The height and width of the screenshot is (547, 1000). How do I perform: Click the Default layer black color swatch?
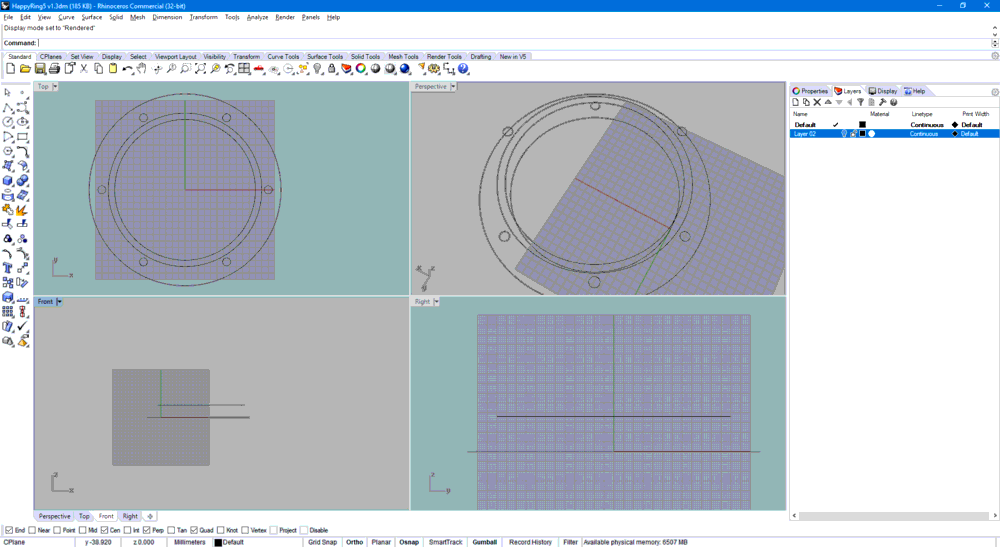tap(862, 125)
